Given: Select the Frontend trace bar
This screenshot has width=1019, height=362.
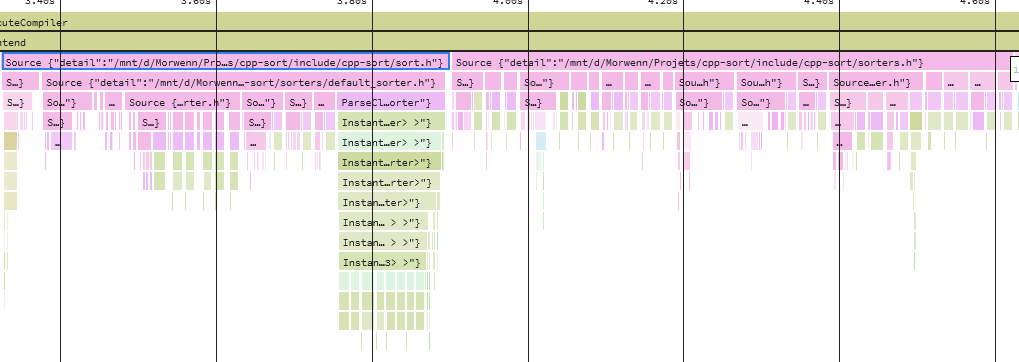Looking at the screenshot, I should tap(510, 42).
